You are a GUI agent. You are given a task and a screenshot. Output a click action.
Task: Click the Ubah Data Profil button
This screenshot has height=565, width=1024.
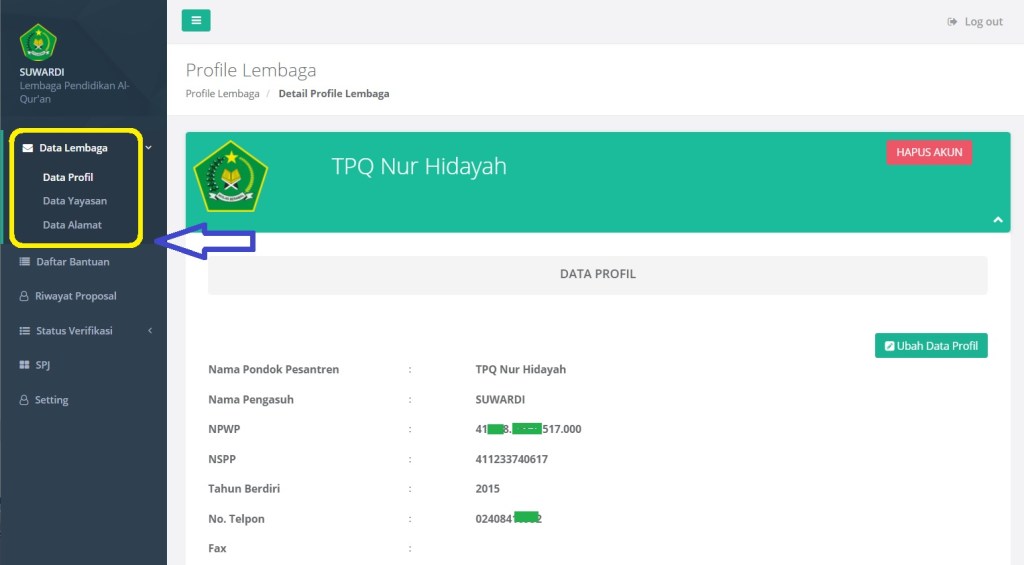pos(931,346)
